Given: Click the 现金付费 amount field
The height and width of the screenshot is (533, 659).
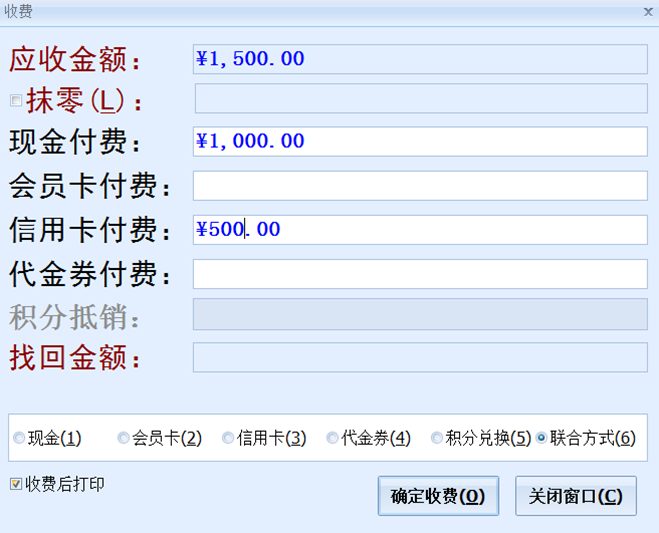Looking at the screenshot, I should [420, 142].
